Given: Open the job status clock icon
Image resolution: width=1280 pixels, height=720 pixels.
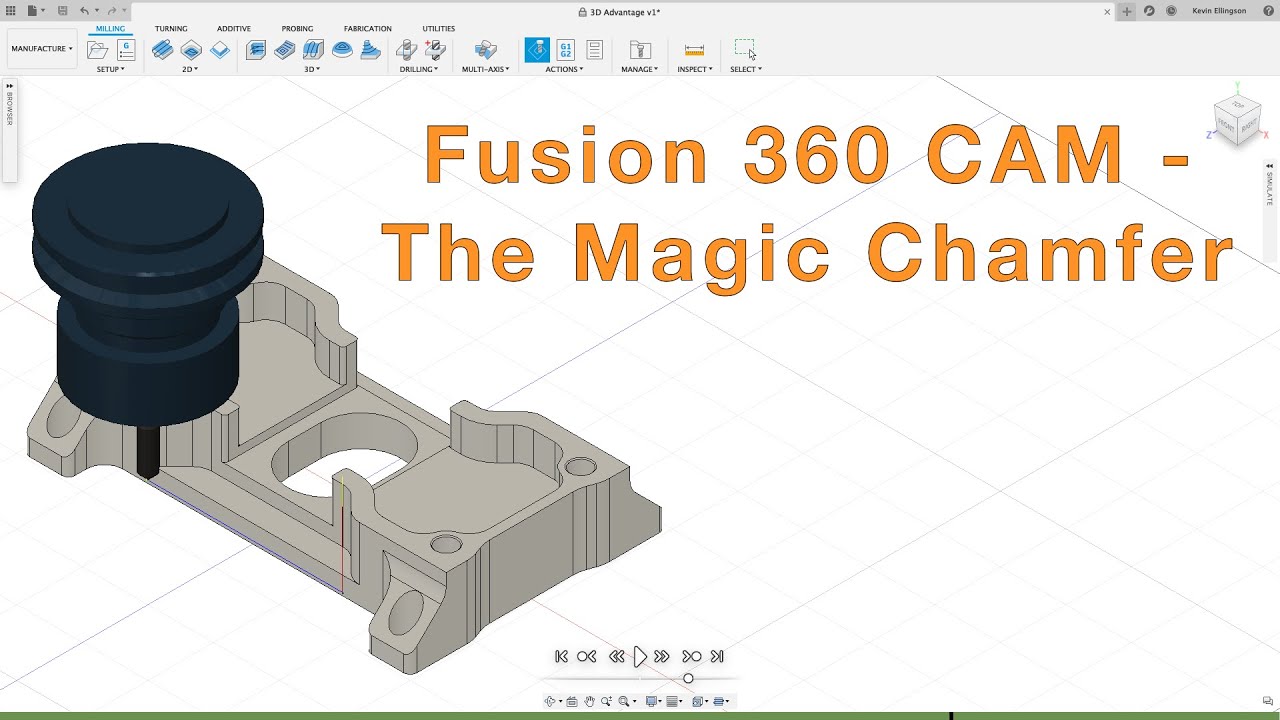Looking at the screenshot, I should tap(1171, 11).
